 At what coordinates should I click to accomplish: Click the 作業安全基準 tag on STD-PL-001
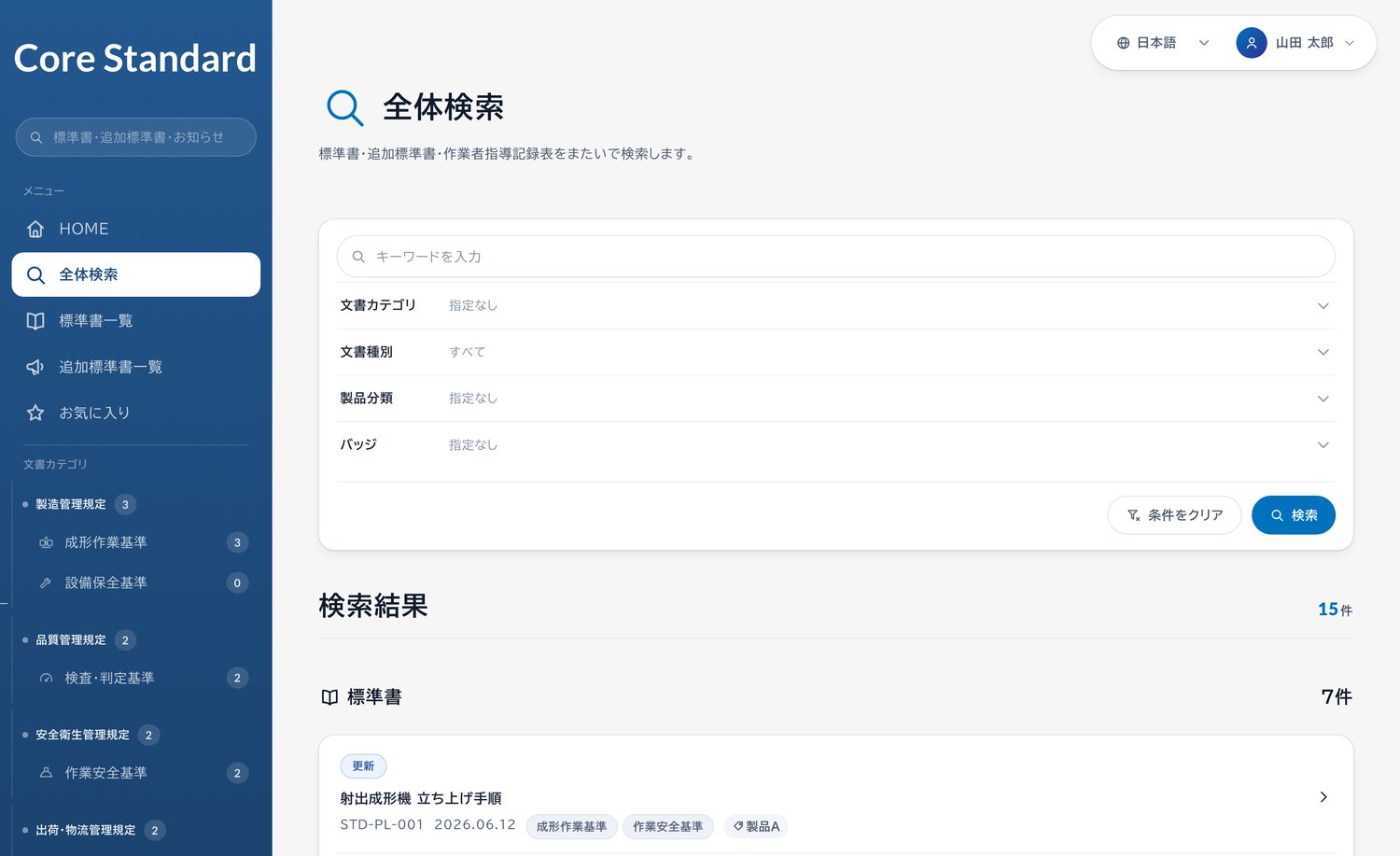click(x=668, y=827)
